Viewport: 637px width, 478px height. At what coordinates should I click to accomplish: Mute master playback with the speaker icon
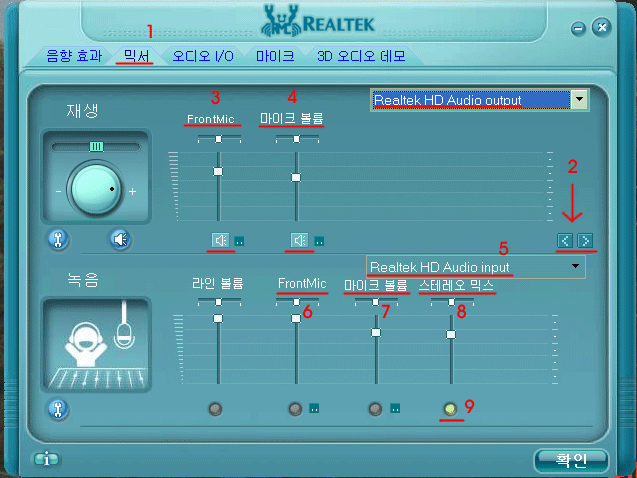pyautogui.click(x=120, y=240)
